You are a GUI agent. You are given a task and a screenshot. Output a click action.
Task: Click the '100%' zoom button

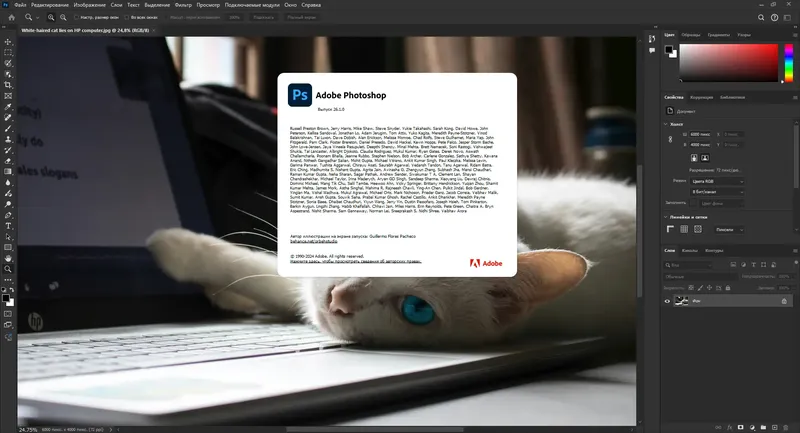pyautogui.click(x=234, y=17)
